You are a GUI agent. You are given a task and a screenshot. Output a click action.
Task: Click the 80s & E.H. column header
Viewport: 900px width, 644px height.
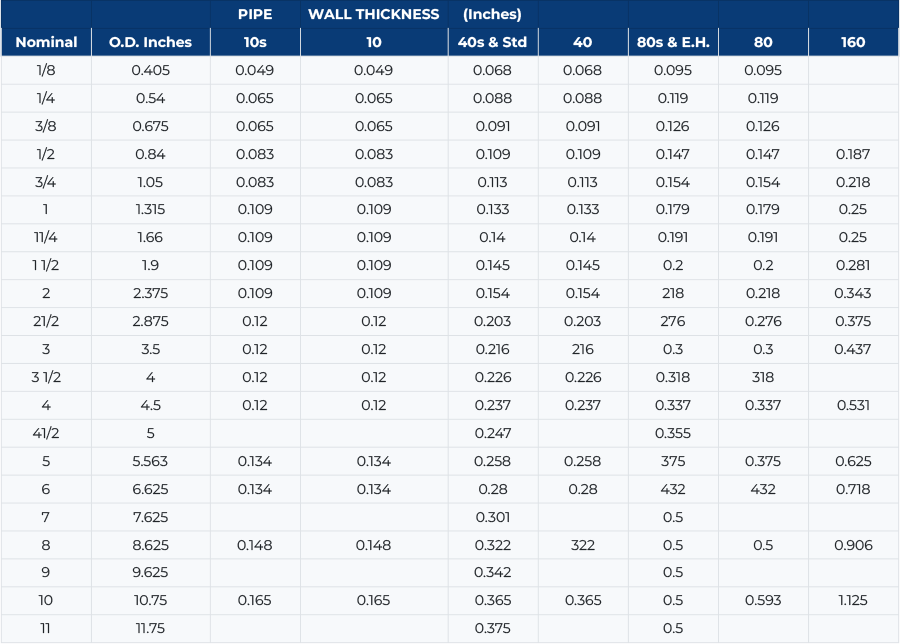pyautogui.click(x=672, y=42)
